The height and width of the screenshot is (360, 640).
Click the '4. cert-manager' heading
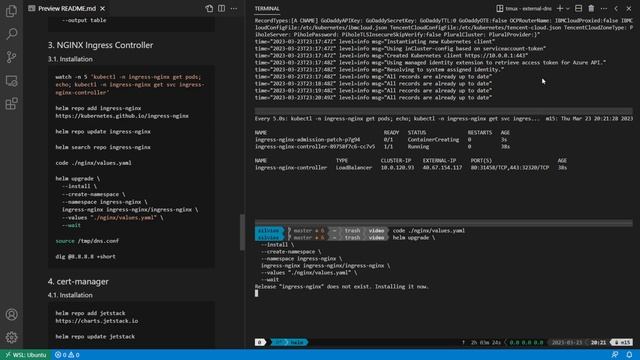pyautogui.click(x=78, y=281)
